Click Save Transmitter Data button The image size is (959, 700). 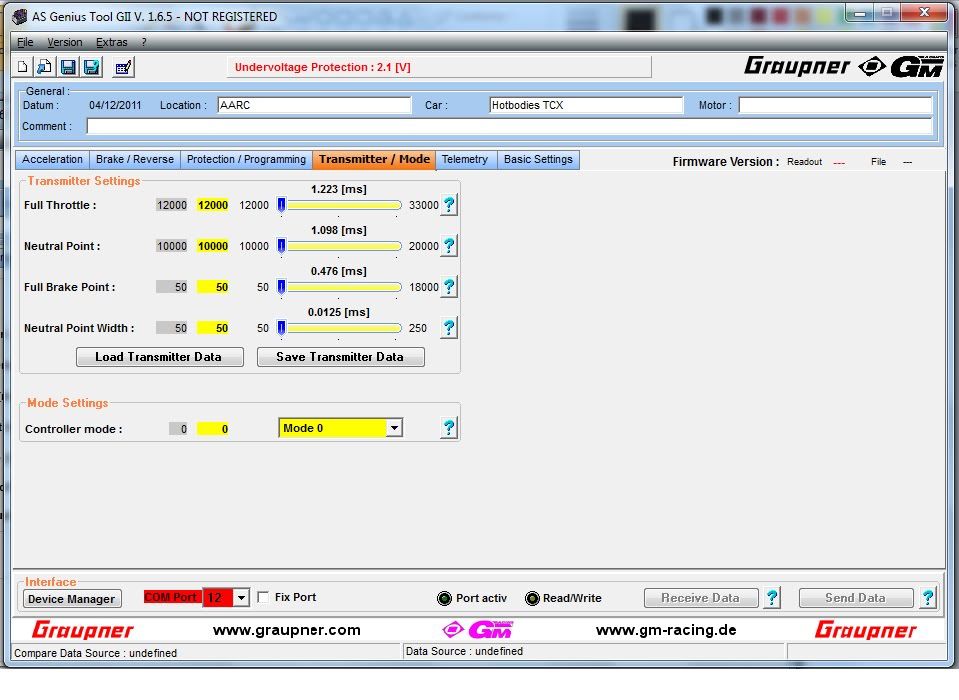click(x=341, y=357)
